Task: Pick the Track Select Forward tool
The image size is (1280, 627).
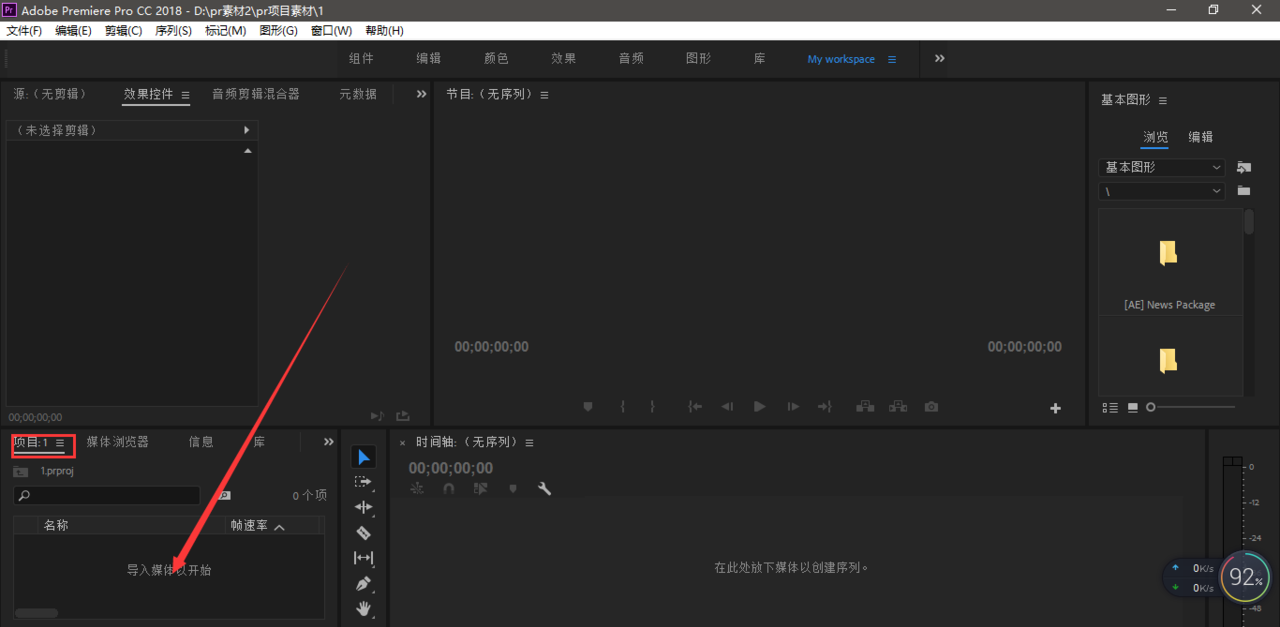Action: pos(363,482)
